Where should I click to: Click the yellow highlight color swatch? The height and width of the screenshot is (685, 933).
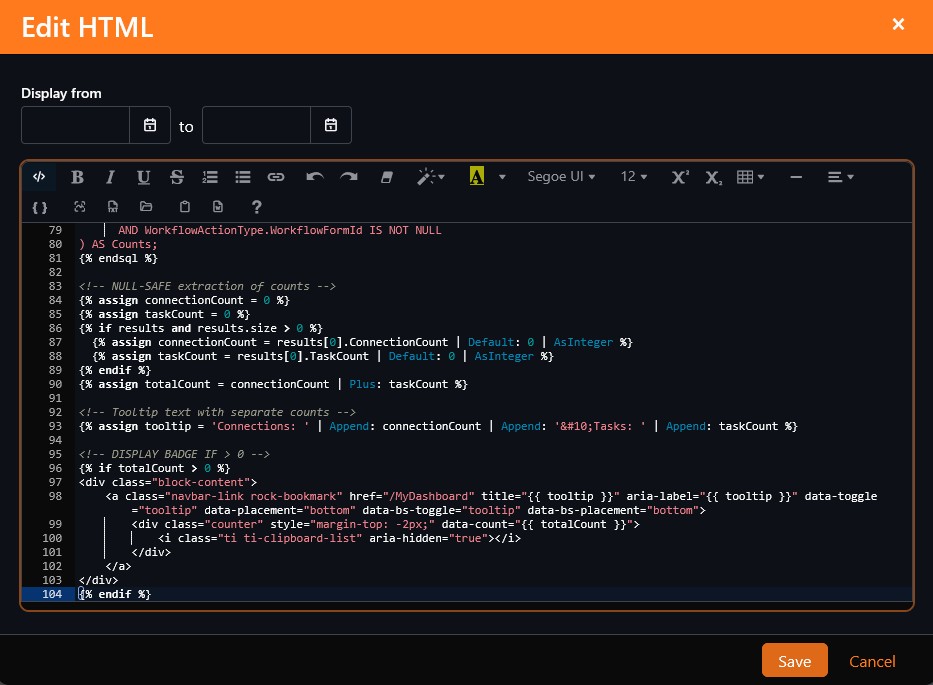coord(477,177)
